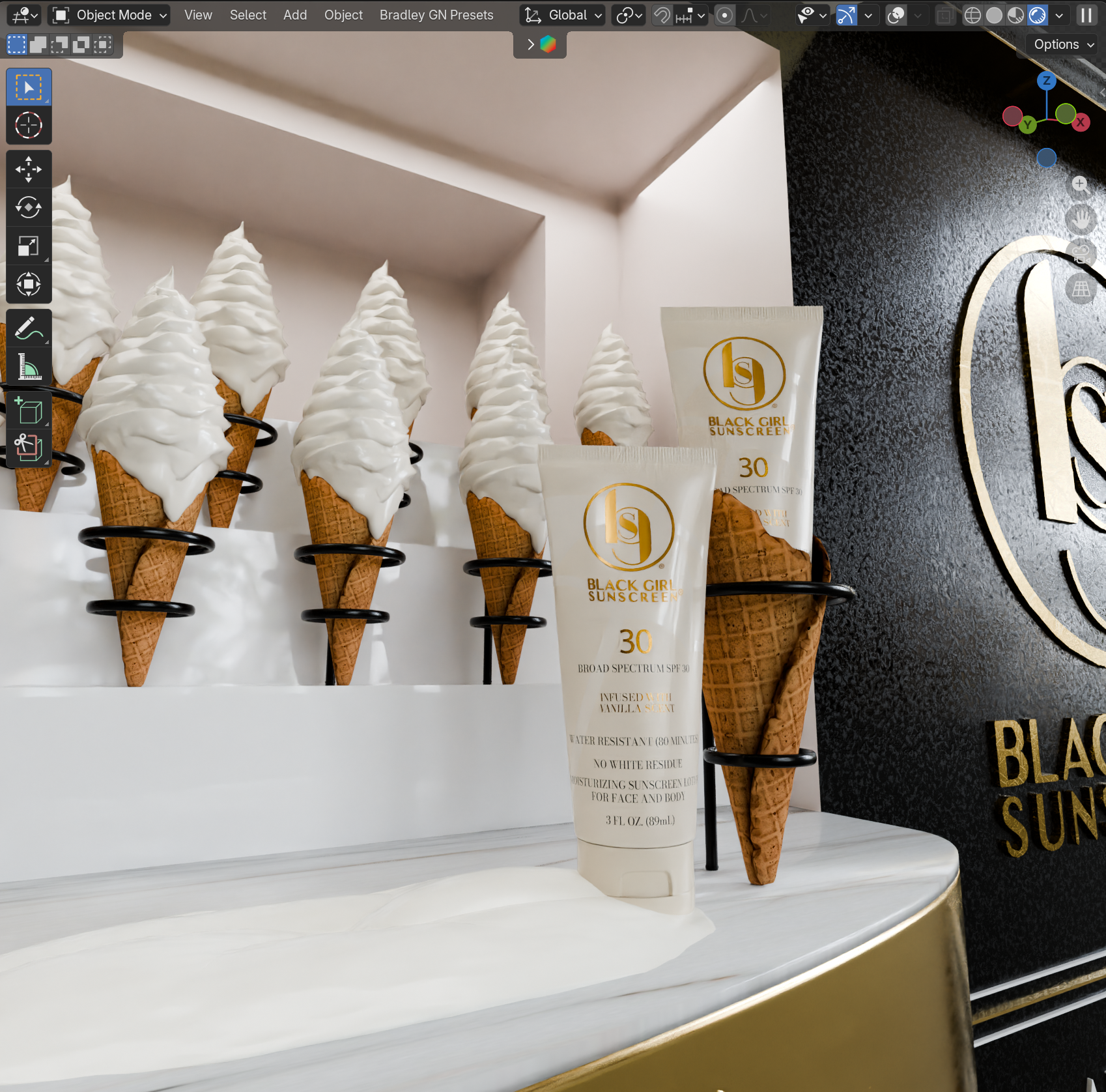Toggle snapping magnet
Image resolution: width=1106 pixels, height=1092 pixels.
click(662, 15)
